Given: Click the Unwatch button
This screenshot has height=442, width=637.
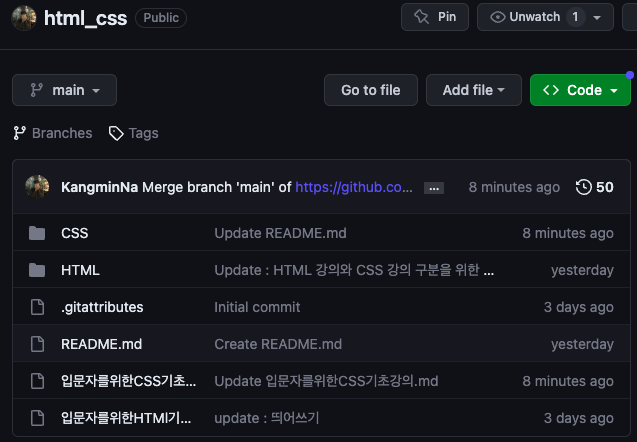Looking at the screenshot, I should click(545, 17).
